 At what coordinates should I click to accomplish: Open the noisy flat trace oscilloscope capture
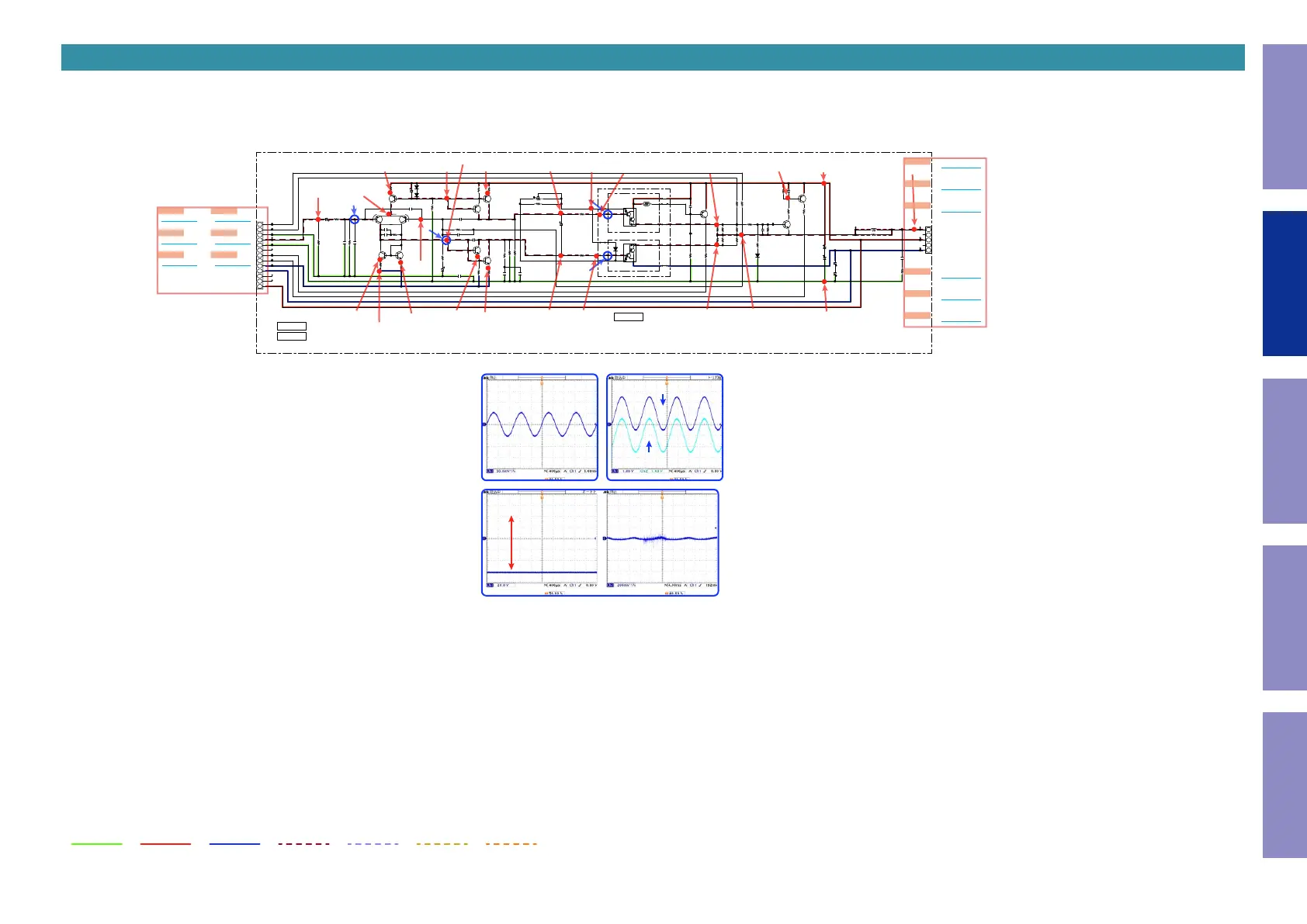[x=662, y=542]
